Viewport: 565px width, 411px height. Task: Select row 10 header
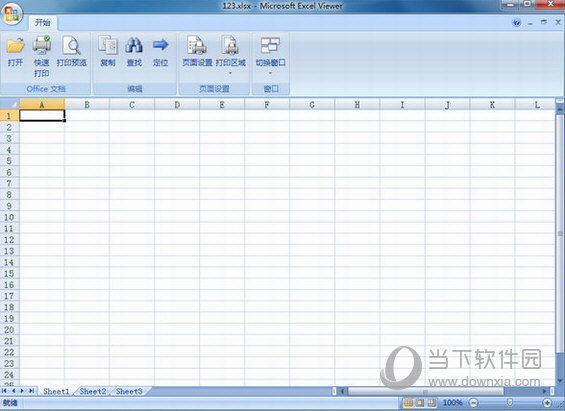(9, 217)
